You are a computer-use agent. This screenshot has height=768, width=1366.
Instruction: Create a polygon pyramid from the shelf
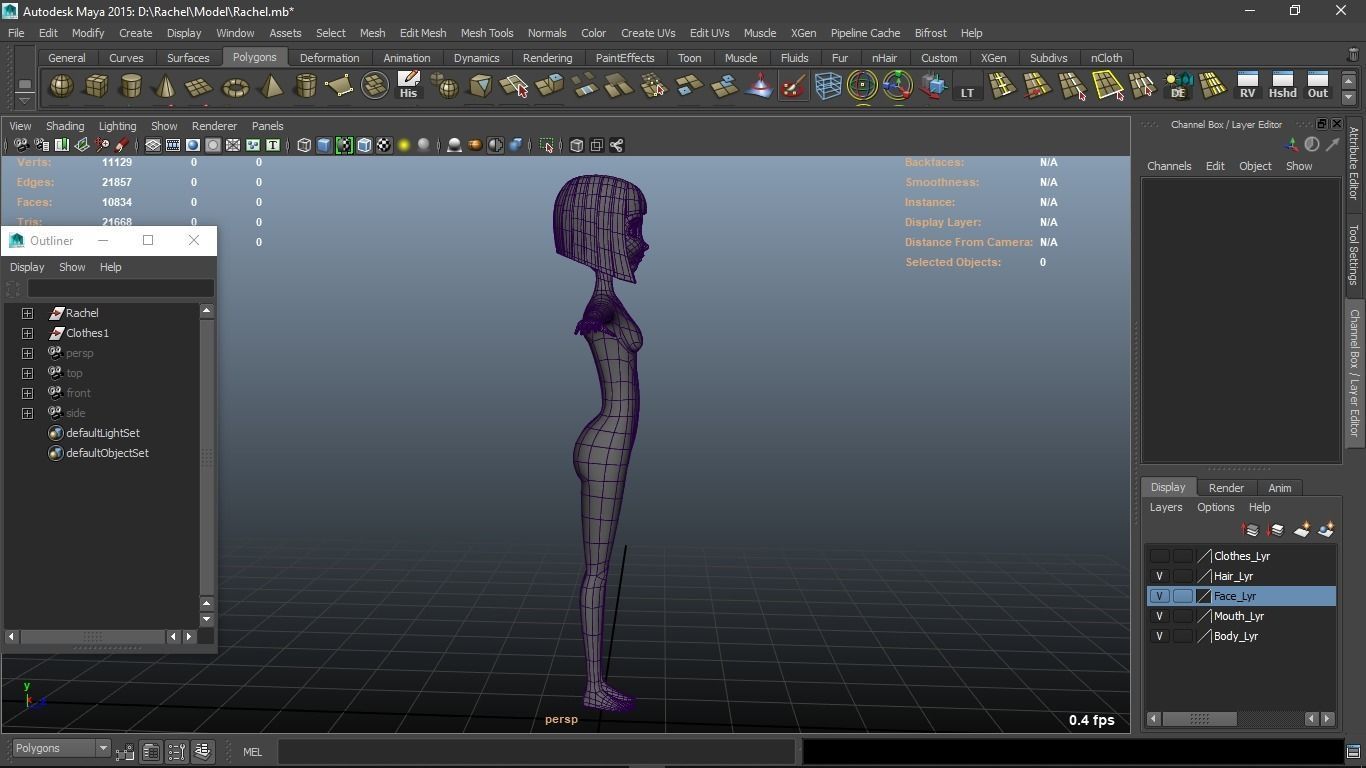270,87
